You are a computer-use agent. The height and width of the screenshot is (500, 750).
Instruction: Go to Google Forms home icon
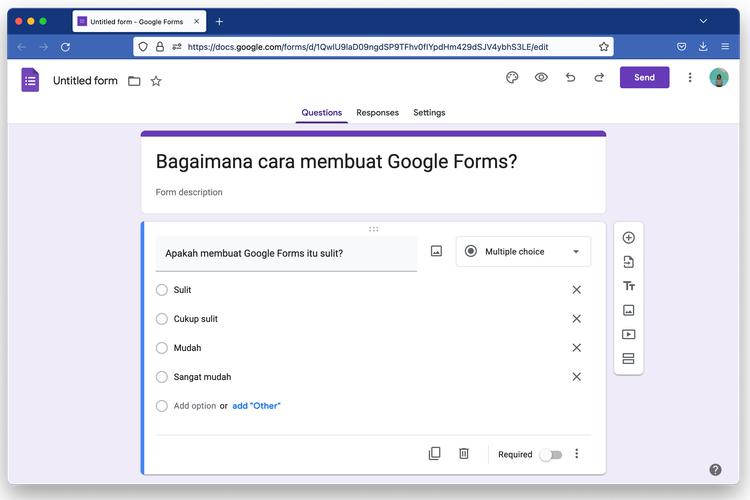[30, 80]
